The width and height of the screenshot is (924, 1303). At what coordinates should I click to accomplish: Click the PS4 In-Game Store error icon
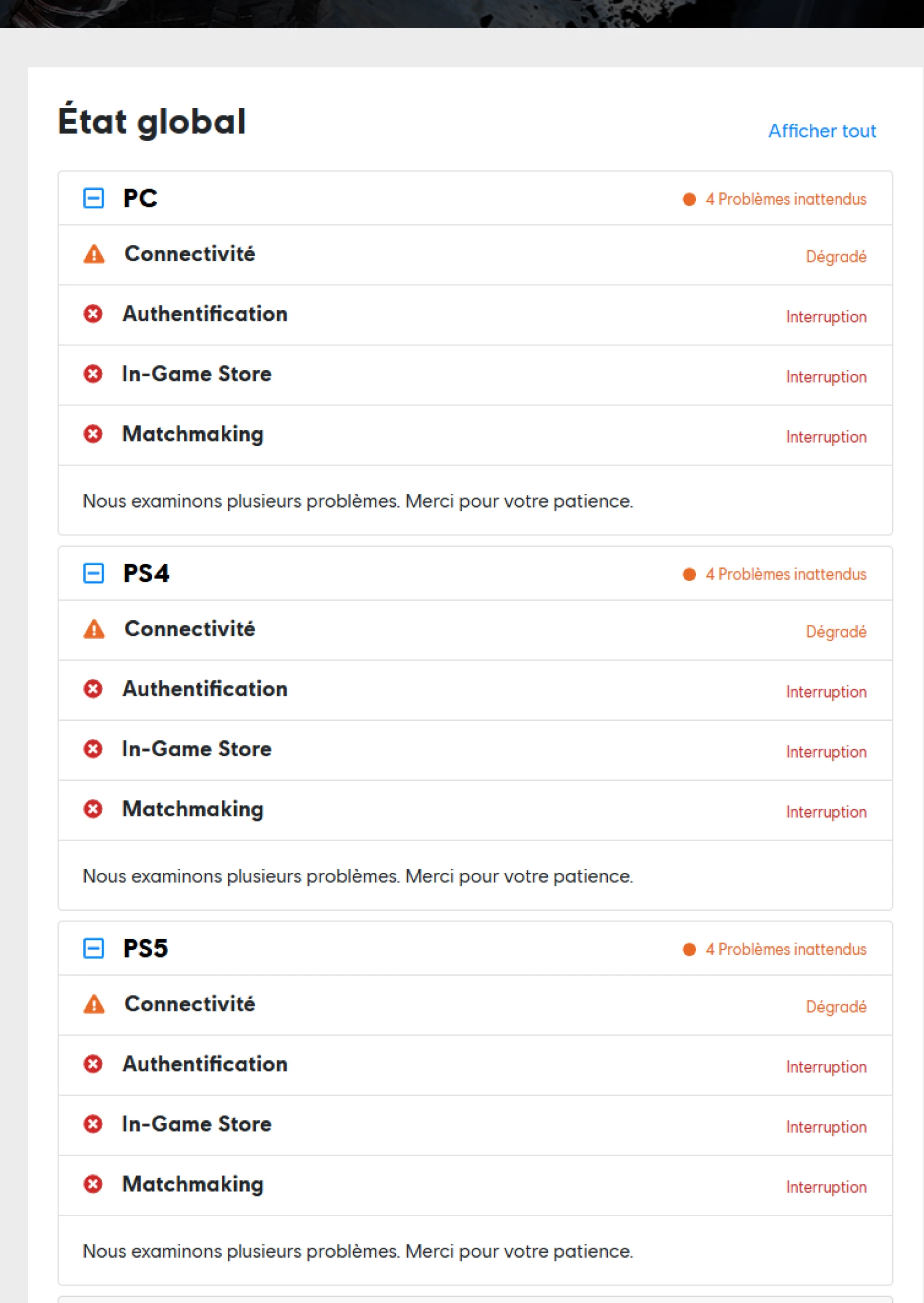click(93, 749)
